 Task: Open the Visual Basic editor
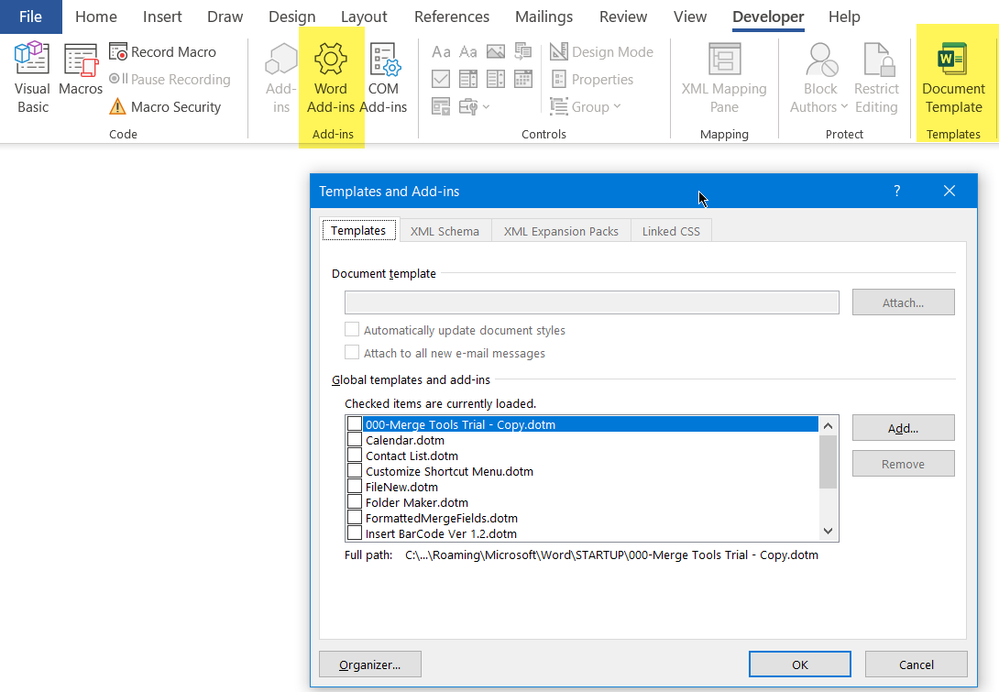(x=32, y=77)
